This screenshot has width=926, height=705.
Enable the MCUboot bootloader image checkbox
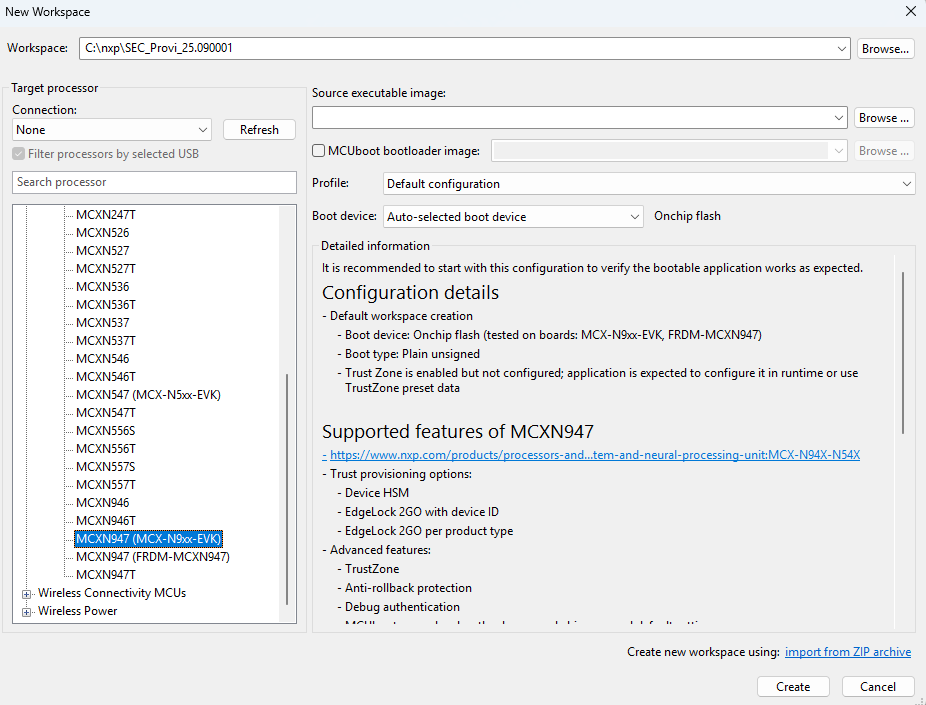click(318, 151)
